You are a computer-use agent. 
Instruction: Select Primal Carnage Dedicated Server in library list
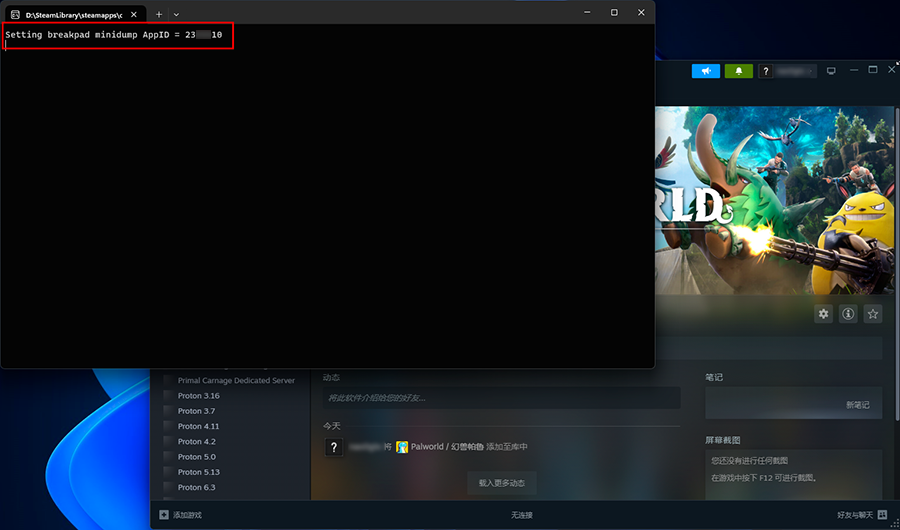click(x=236, y=380)
